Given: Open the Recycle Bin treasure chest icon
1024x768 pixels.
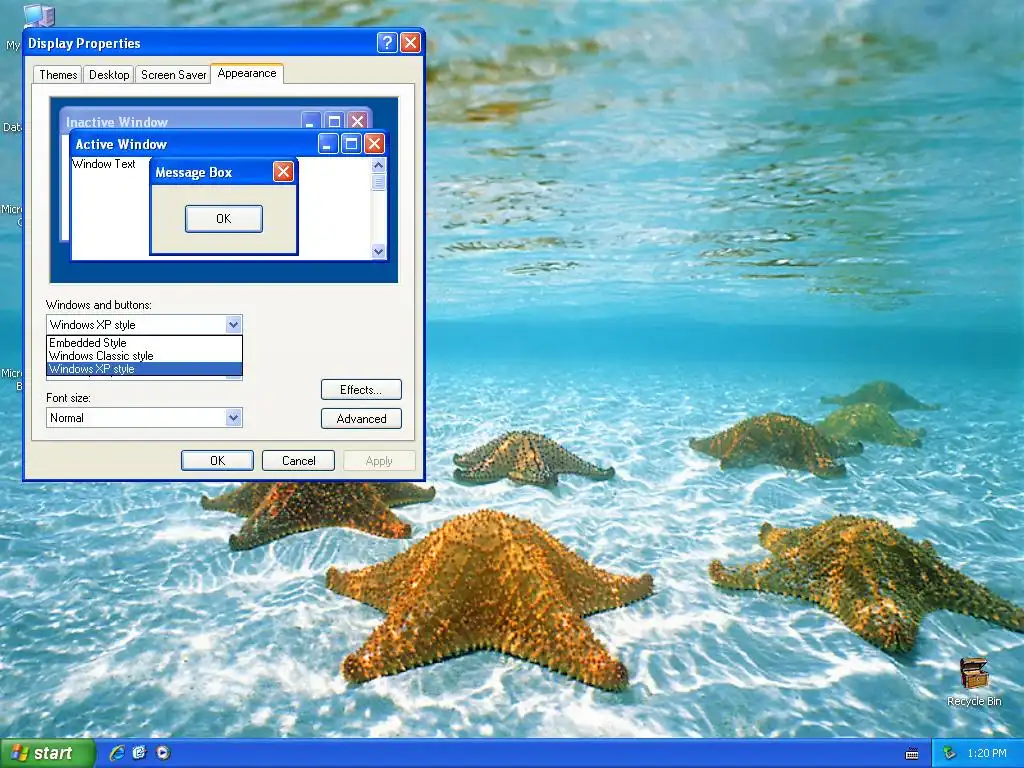Looking at the screenshot, I should (x=974, y=674).
